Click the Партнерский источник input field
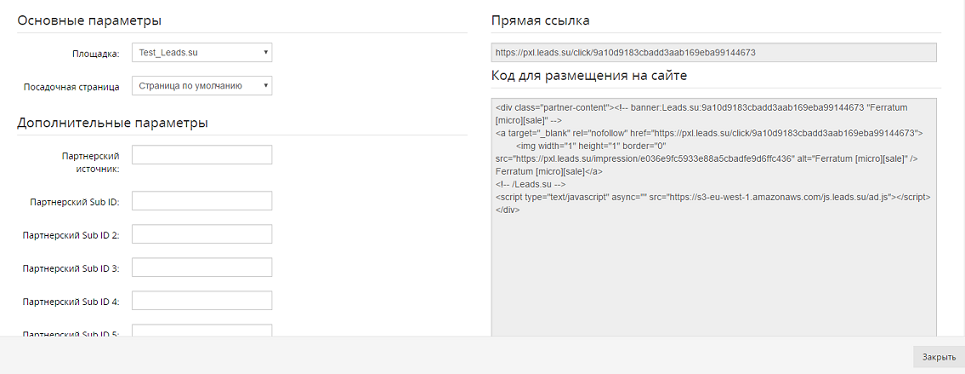 pos(202,155)
